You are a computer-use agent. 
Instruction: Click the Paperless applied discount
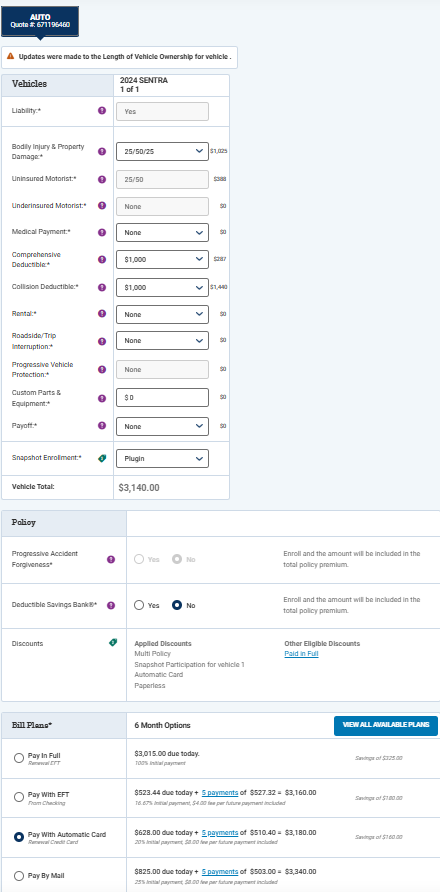[150, 686]
